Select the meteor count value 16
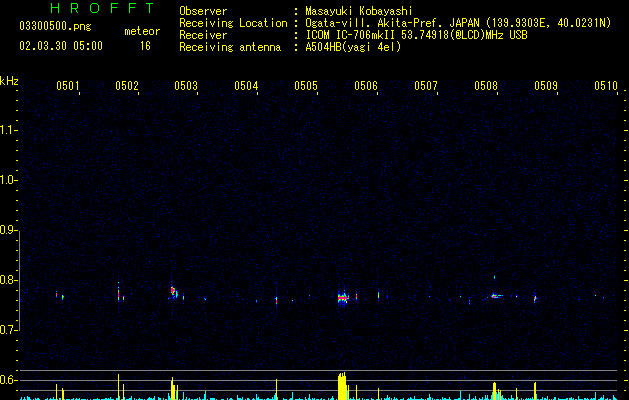 (x=145, y=46)
